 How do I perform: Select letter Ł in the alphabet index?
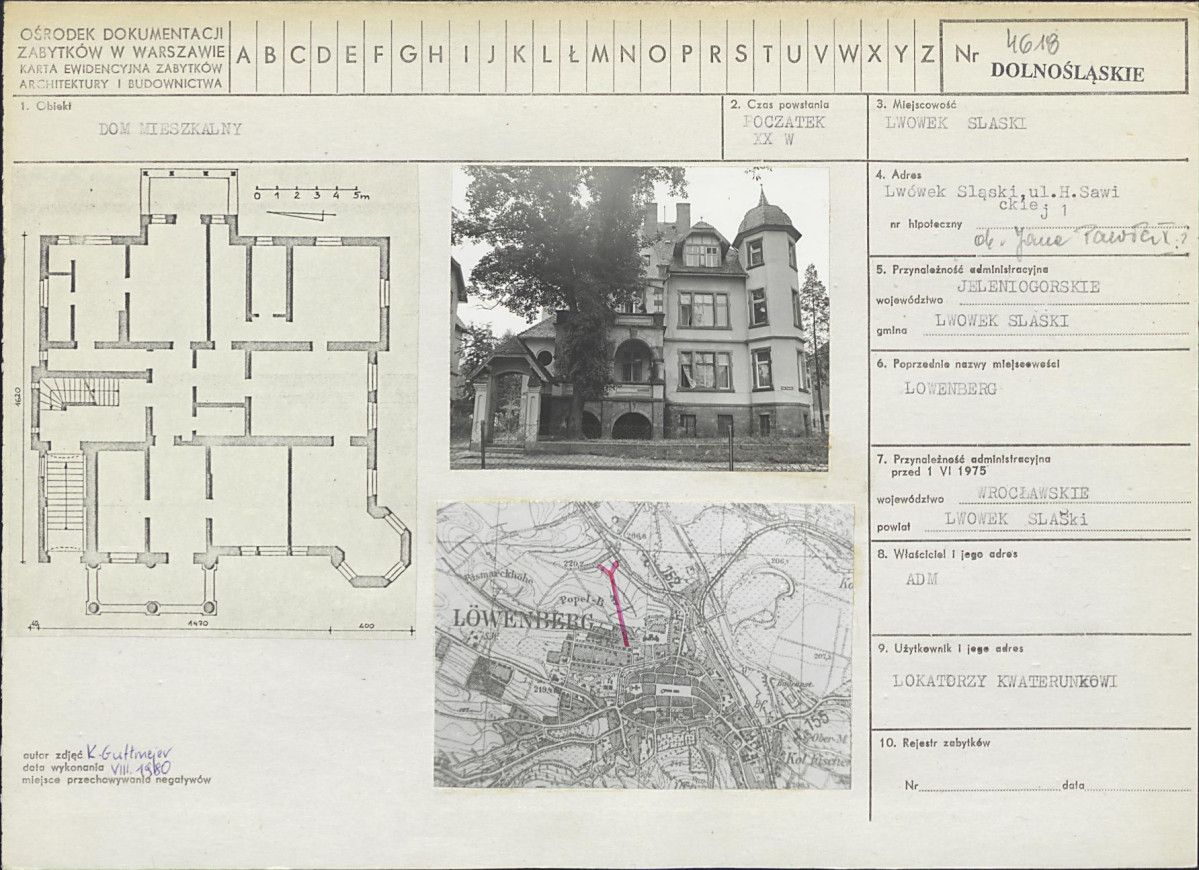tap(572, 55)
